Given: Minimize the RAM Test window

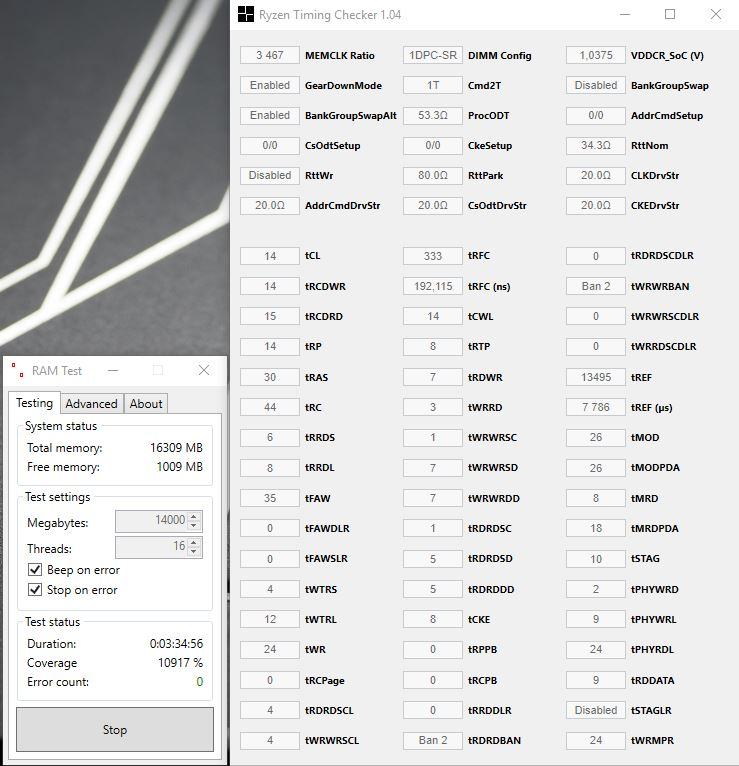Looking at the screenshot, I should (113, 370).
